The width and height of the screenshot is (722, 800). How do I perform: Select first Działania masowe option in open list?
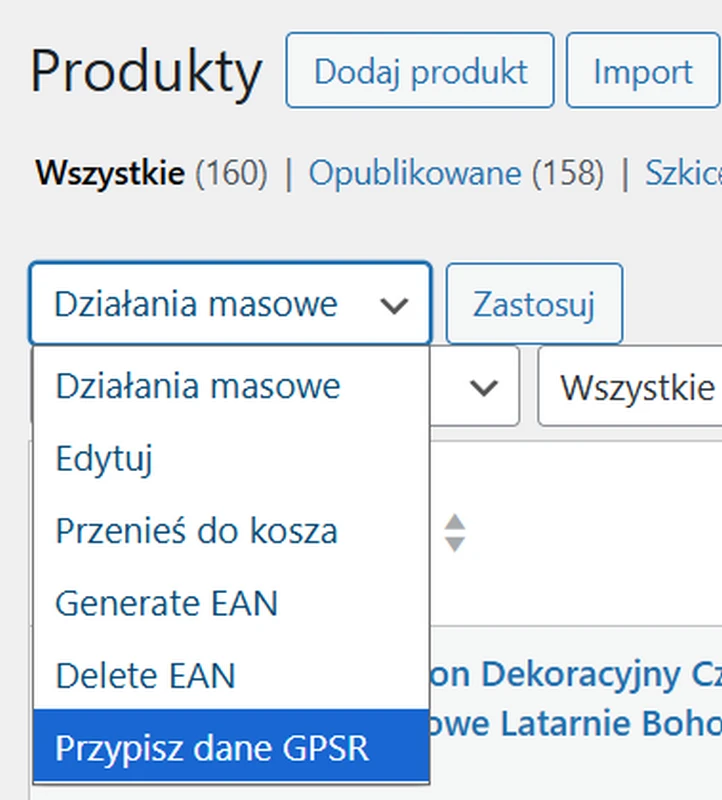[x=198, y=386]
